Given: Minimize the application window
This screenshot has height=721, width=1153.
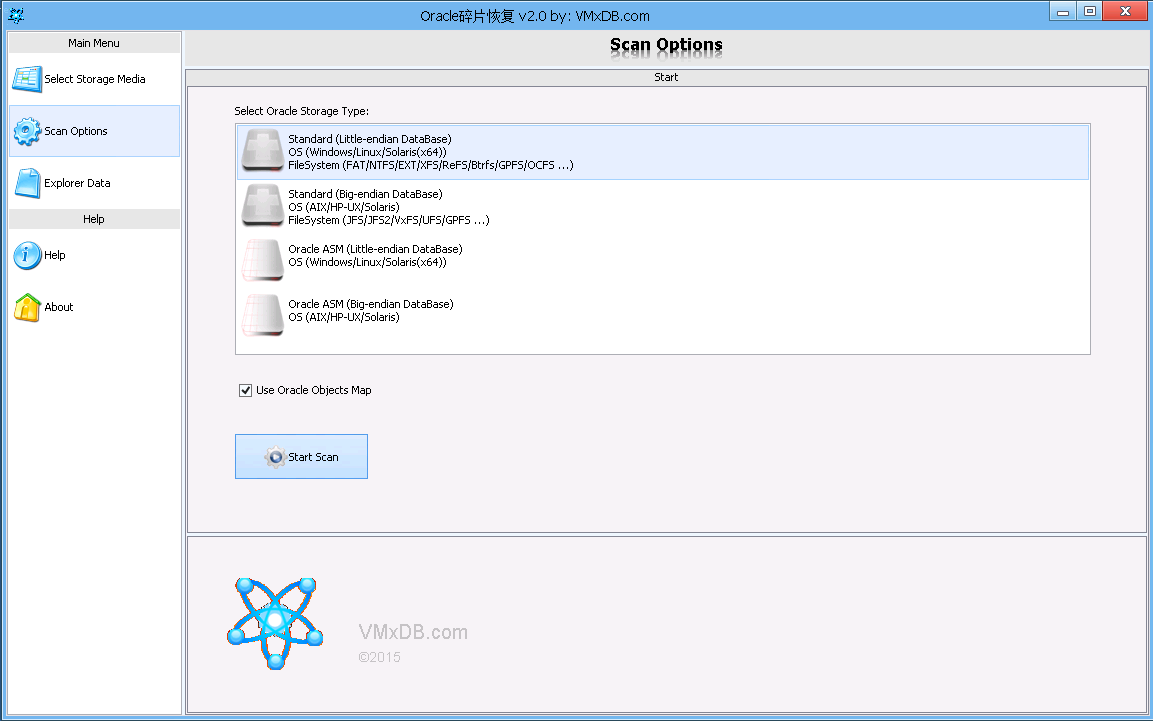Looking at the screenshot, I should tap(1063, 11).
